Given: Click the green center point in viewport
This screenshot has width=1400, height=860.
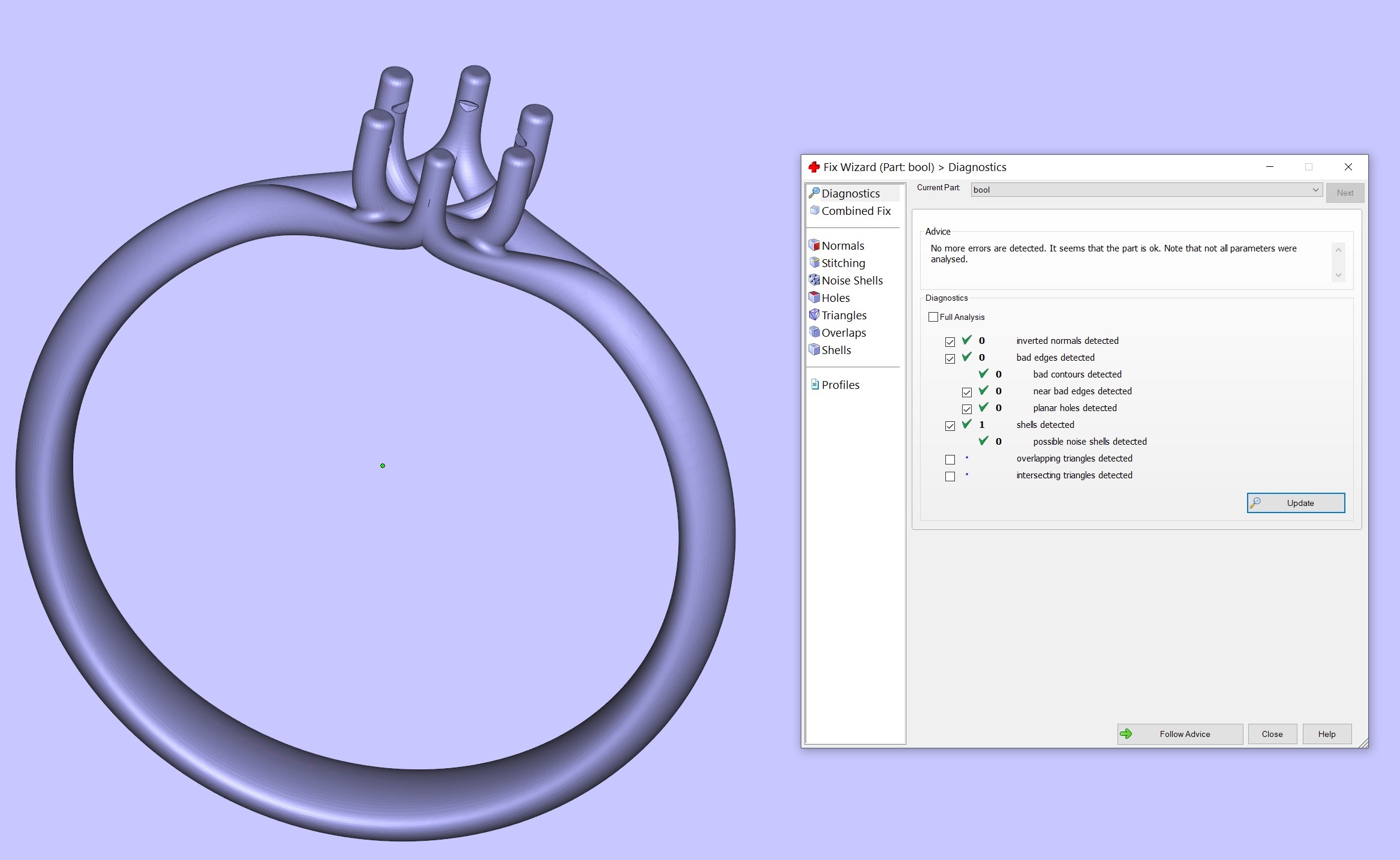Looking at the screenshot, I should click(x=383, y=466).
